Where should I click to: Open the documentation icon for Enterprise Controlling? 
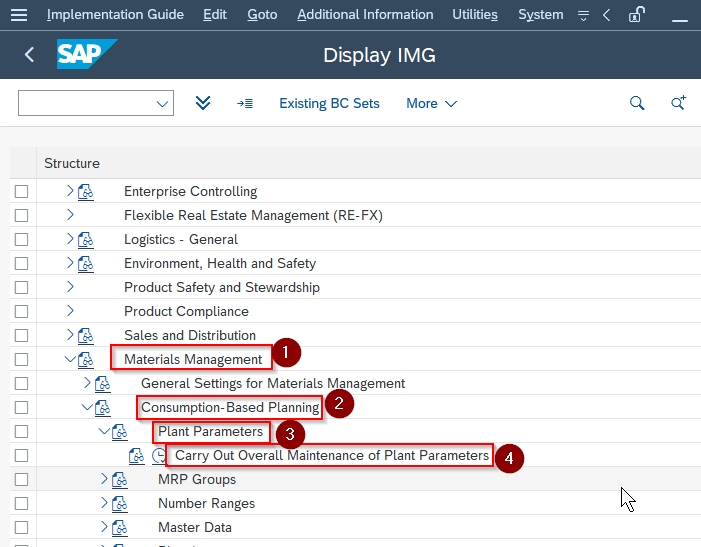(85, 192)
